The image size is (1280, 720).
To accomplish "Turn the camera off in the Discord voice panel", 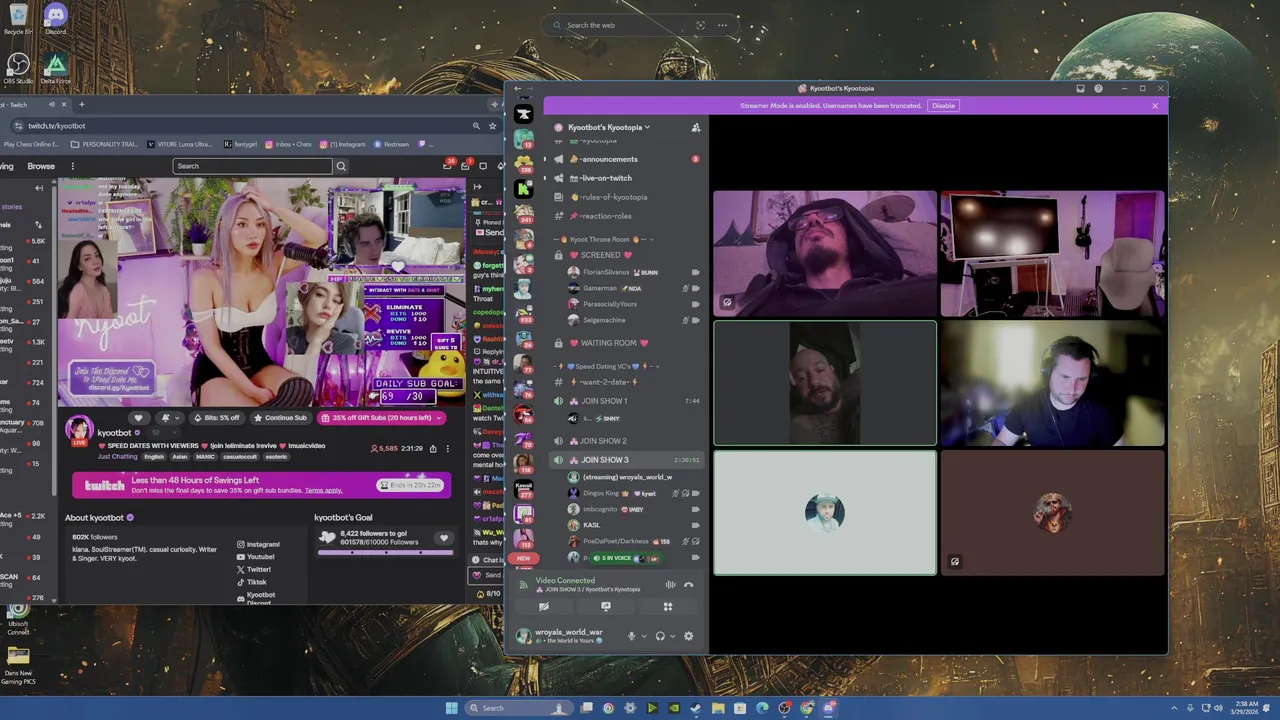I will tap(544, 607).
